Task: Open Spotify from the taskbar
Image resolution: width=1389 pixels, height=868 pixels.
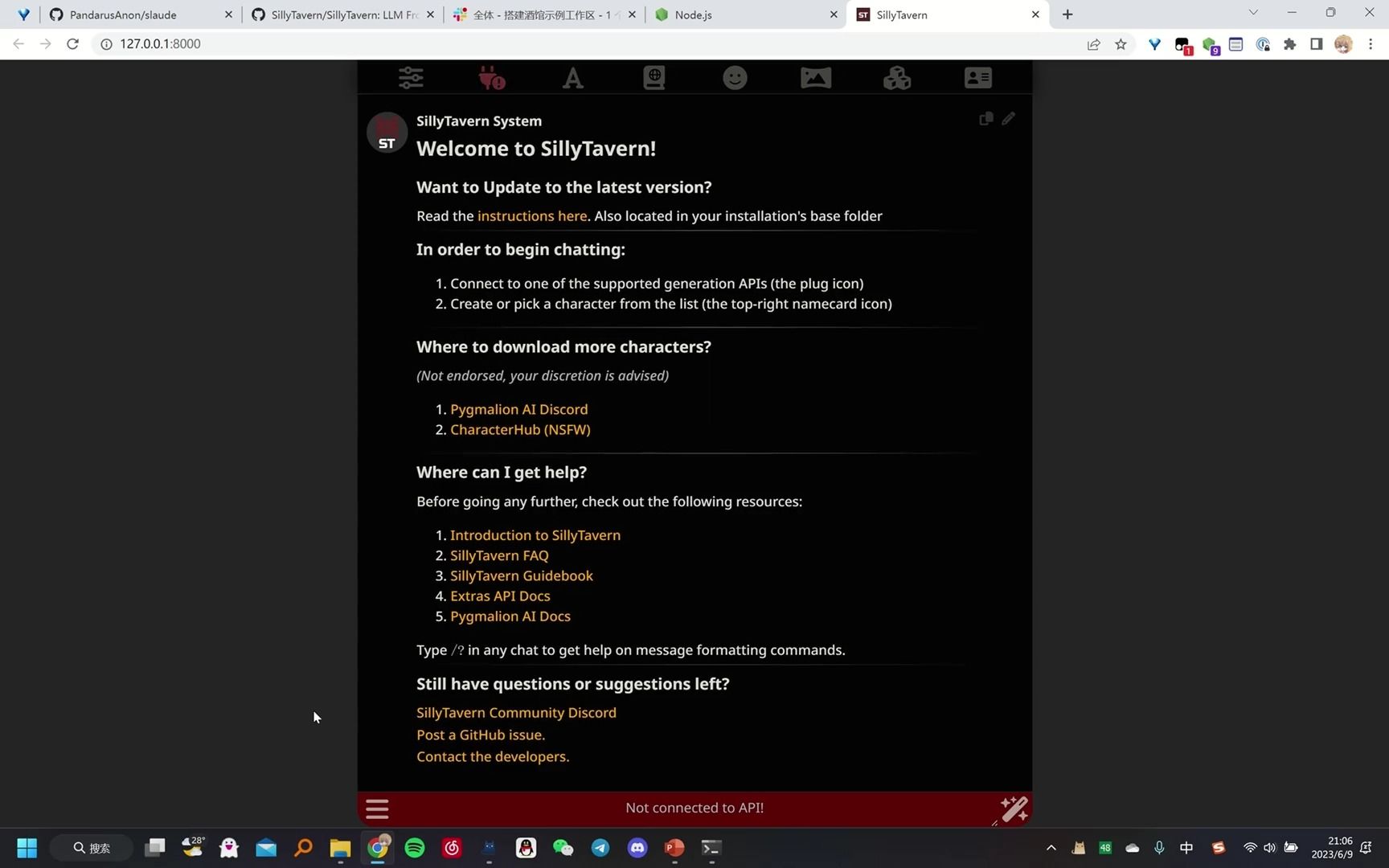Action: point(415,848)
